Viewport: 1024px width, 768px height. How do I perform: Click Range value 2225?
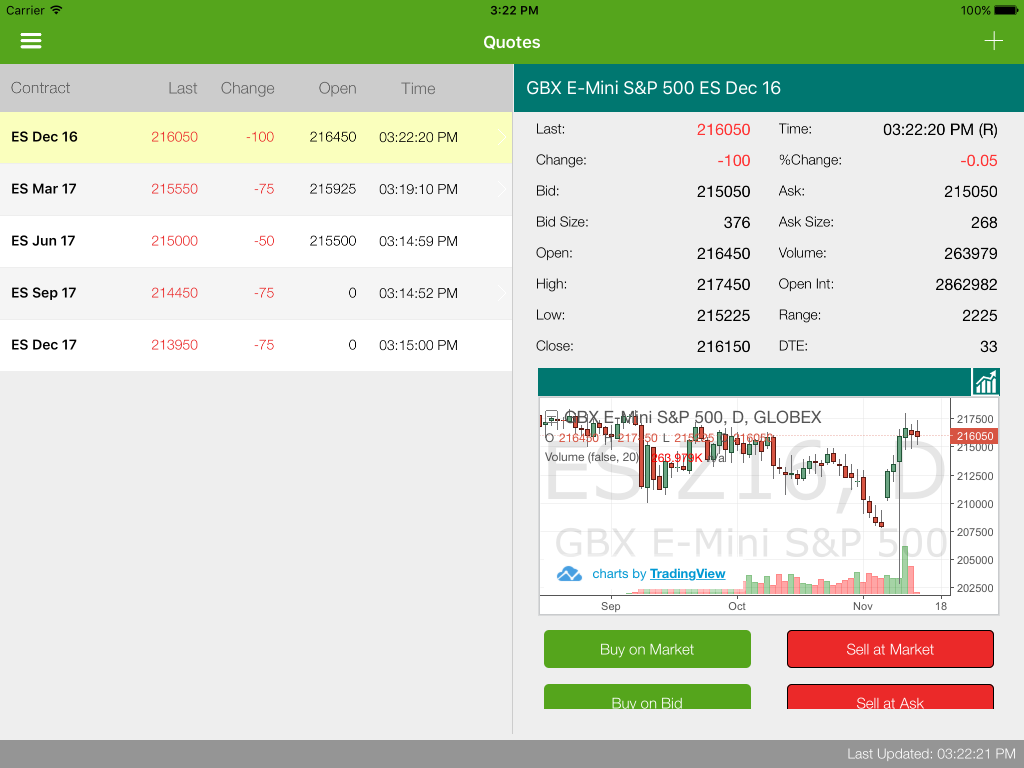coord(979,315)
